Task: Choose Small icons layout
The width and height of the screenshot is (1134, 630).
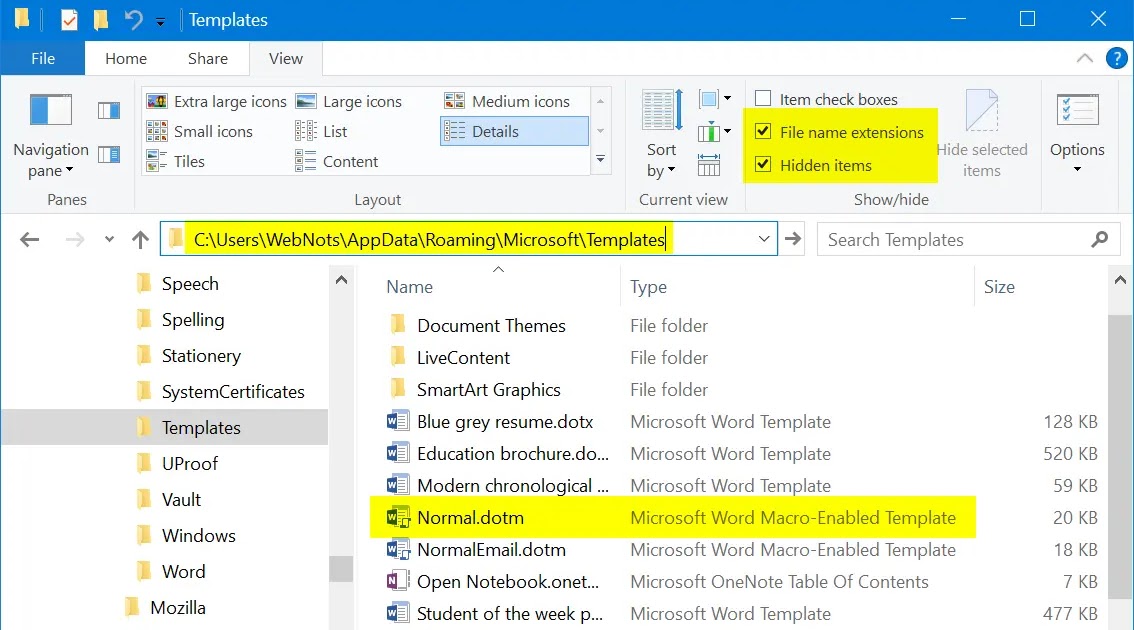Action: coord(200,132)
